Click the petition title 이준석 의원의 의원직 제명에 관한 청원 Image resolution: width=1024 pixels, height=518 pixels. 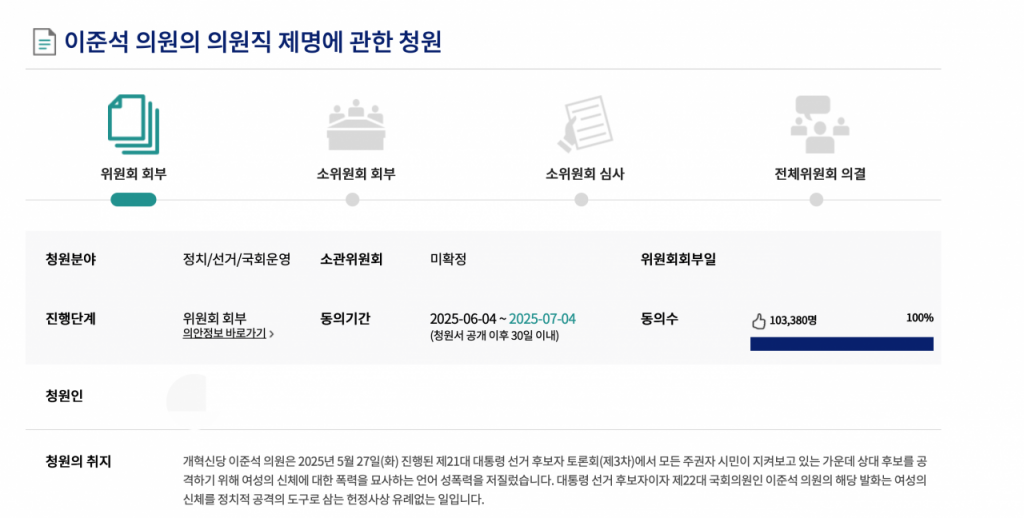click(x=253, y=42)
